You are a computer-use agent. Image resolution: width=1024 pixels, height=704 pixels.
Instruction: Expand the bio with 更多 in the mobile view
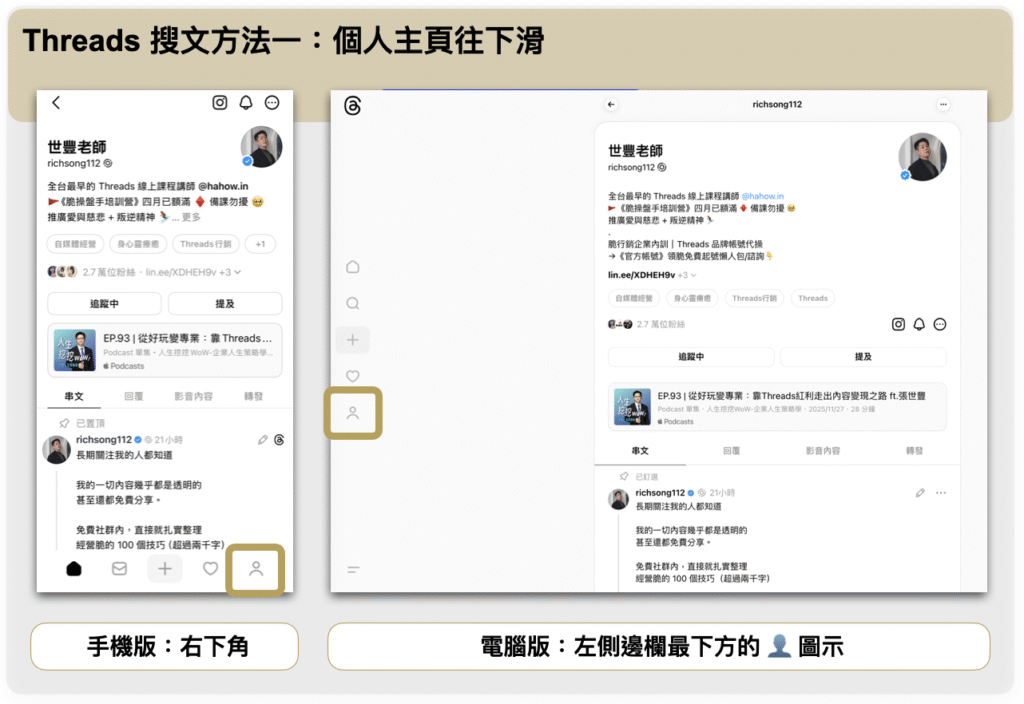190,217
